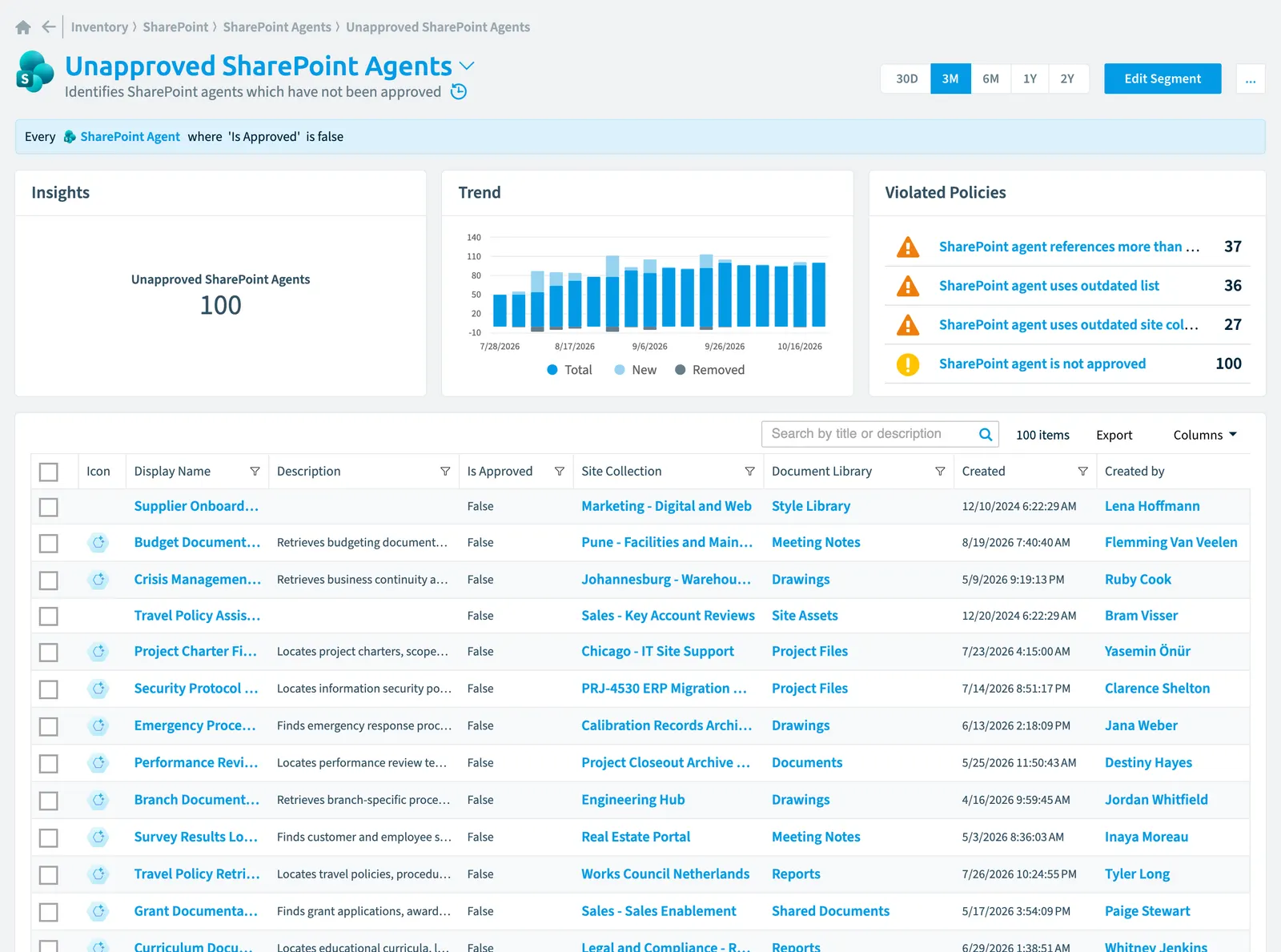Viewport: 1281px width, 952px height.
Task: Open the Columns dropdown
Action: click(1205, 435)
